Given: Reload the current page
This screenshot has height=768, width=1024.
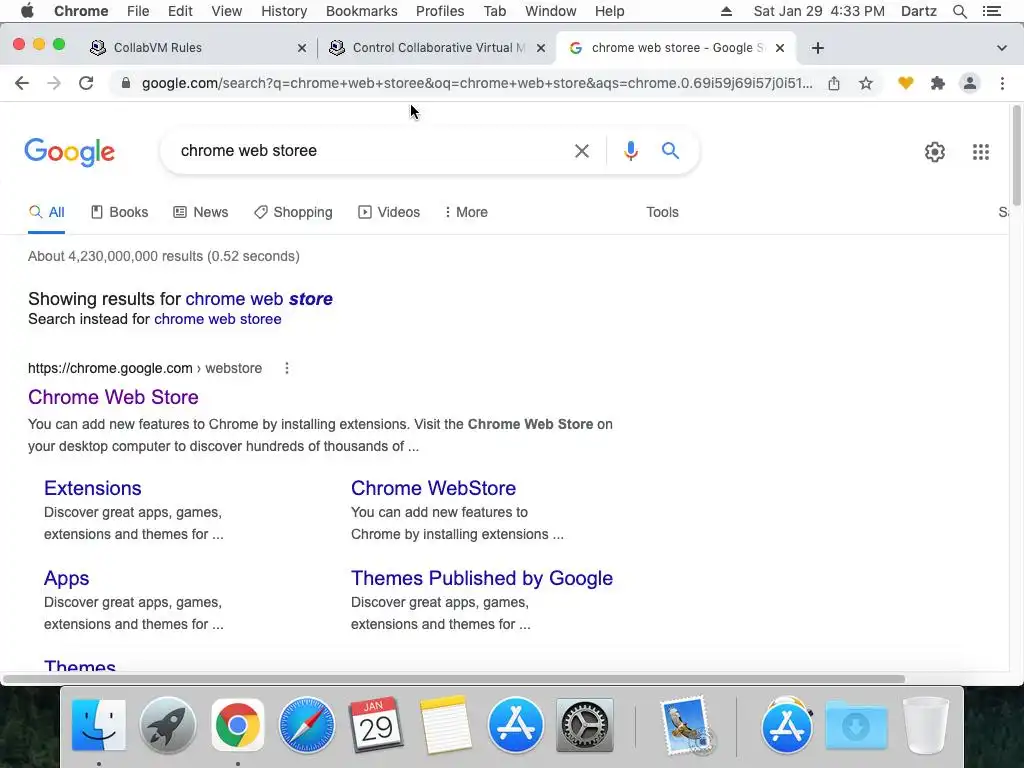Looking at the screenshot, I should [x=86, y=83].
